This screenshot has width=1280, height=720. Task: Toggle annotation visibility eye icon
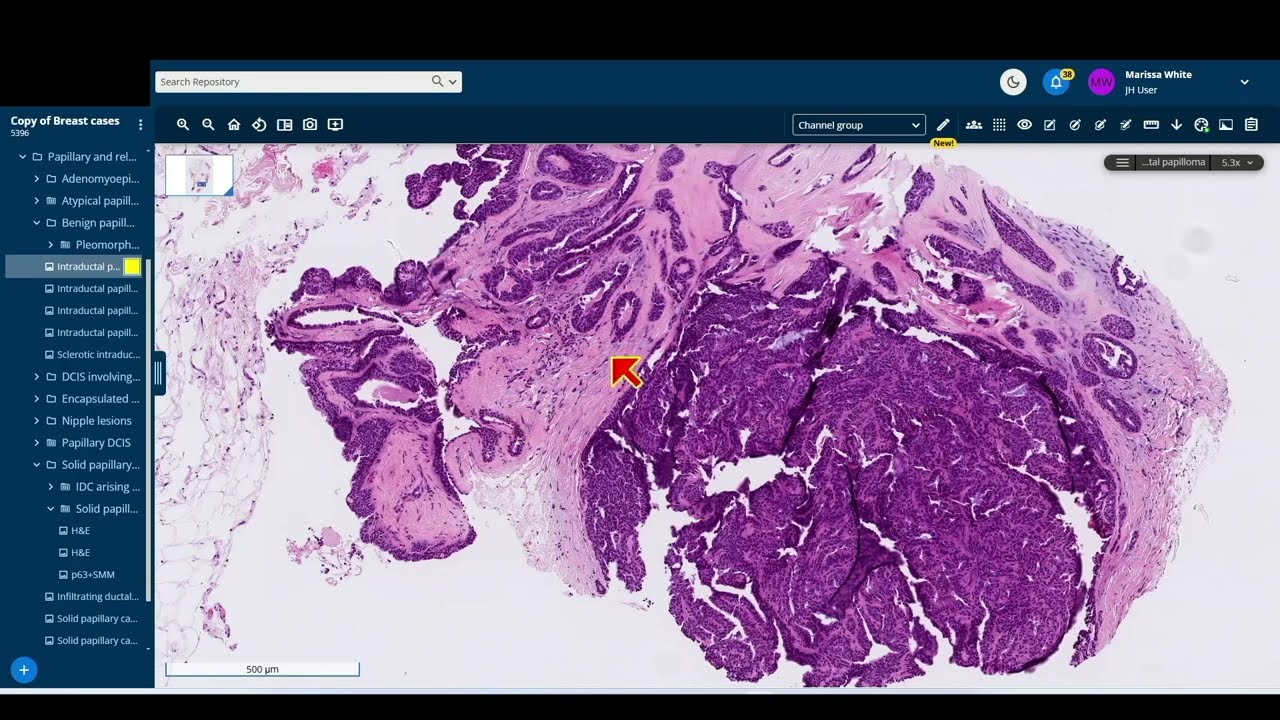tap(1025, 125)
